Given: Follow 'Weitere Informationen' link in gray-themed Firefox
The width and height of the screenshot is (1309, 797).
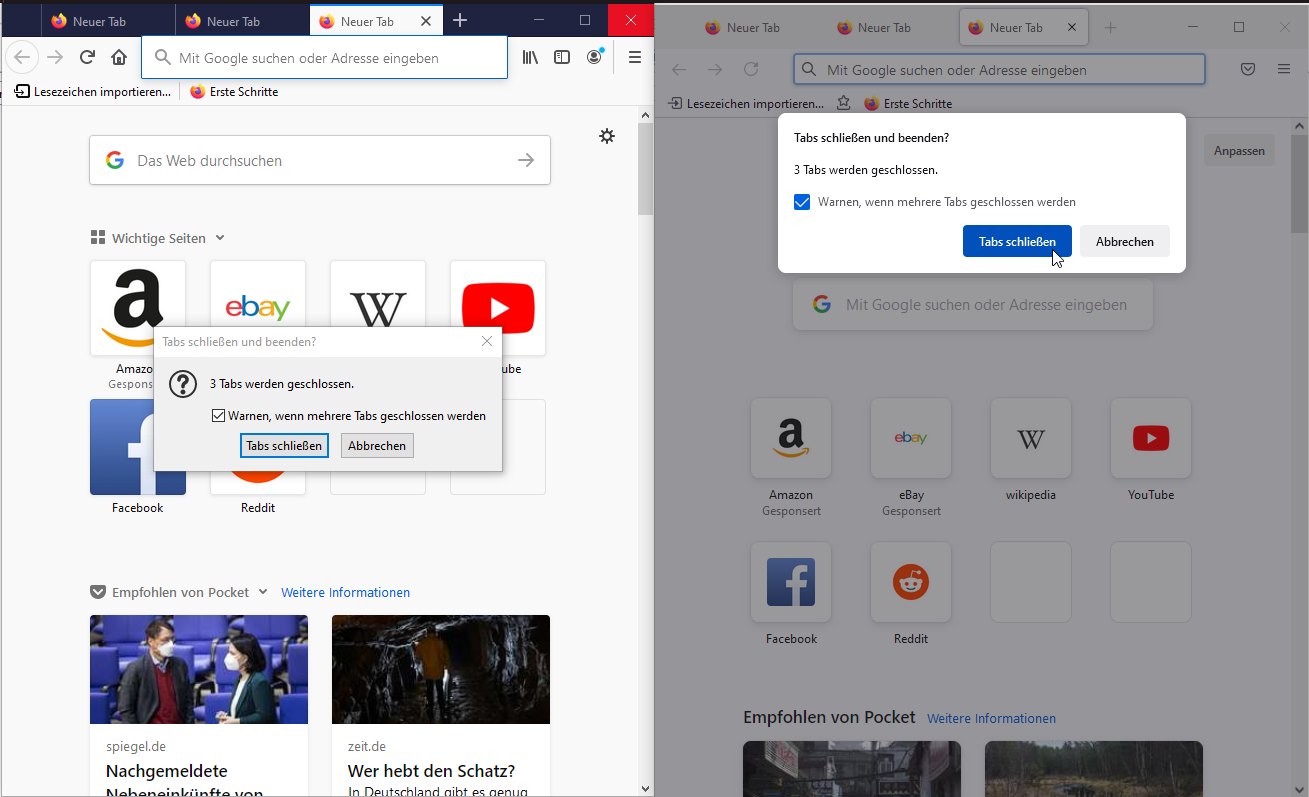Looking at the screenshot, I should (x=991, y=718).
